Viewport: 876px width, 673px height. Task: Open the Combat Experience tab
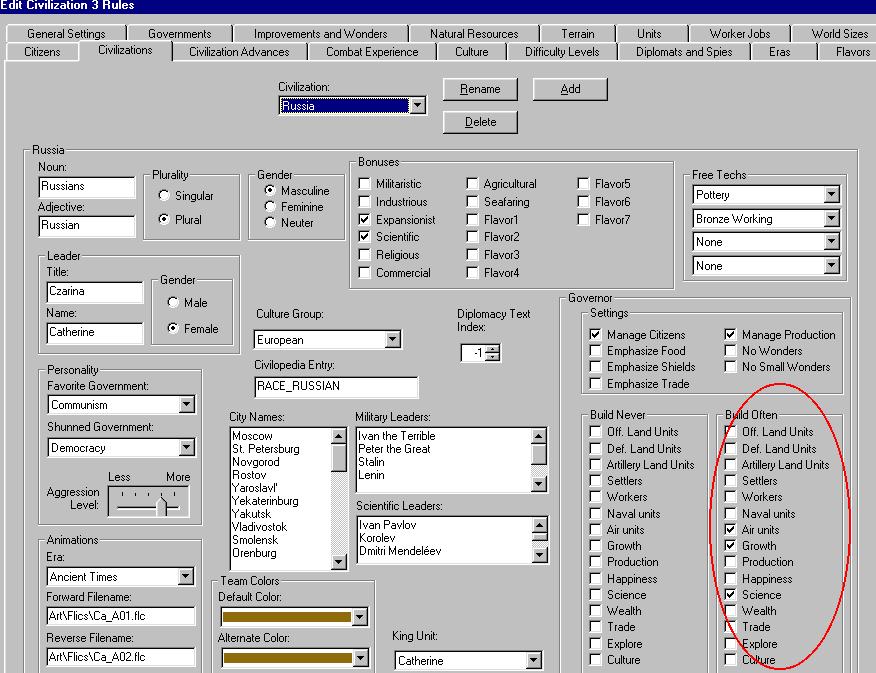pyautogui.click(x=372, y=52)
